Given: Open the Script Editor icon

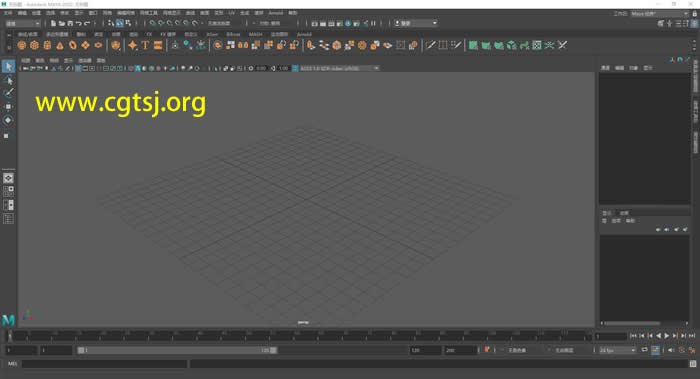Looking at the screenshot, I should coord(693,364).
